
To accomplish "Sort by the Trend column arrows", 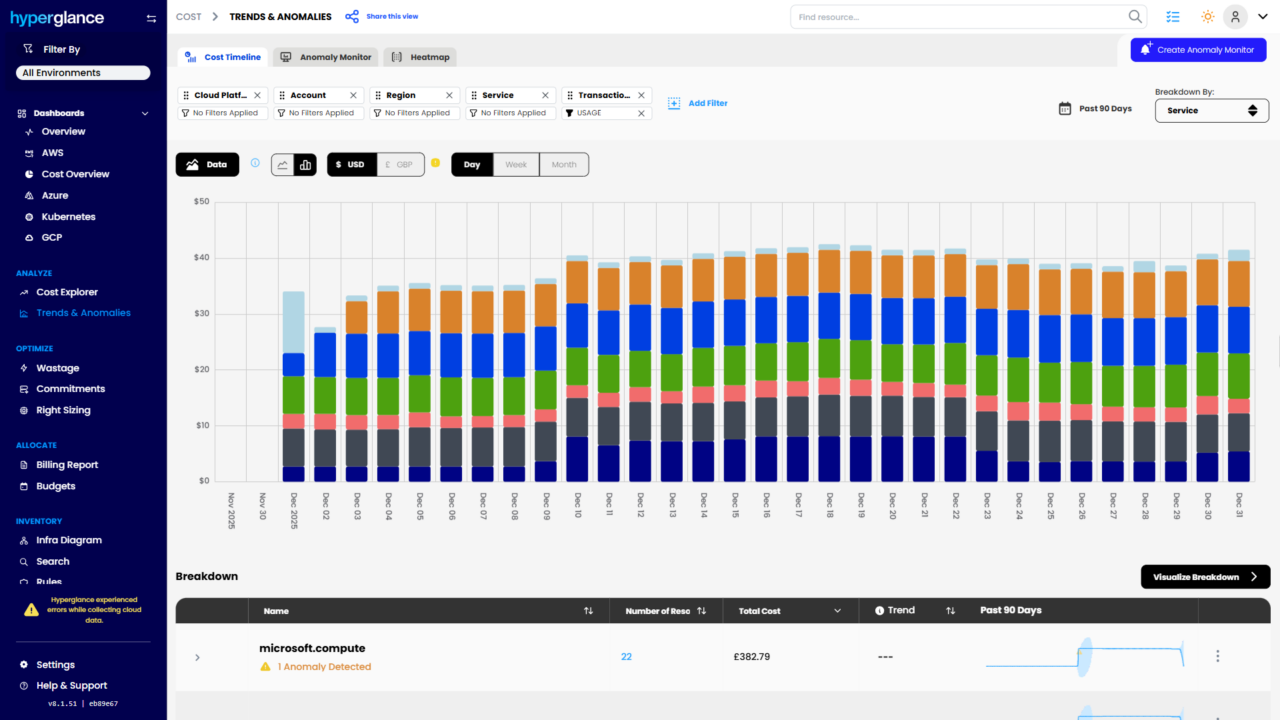I will pos(950,610).
